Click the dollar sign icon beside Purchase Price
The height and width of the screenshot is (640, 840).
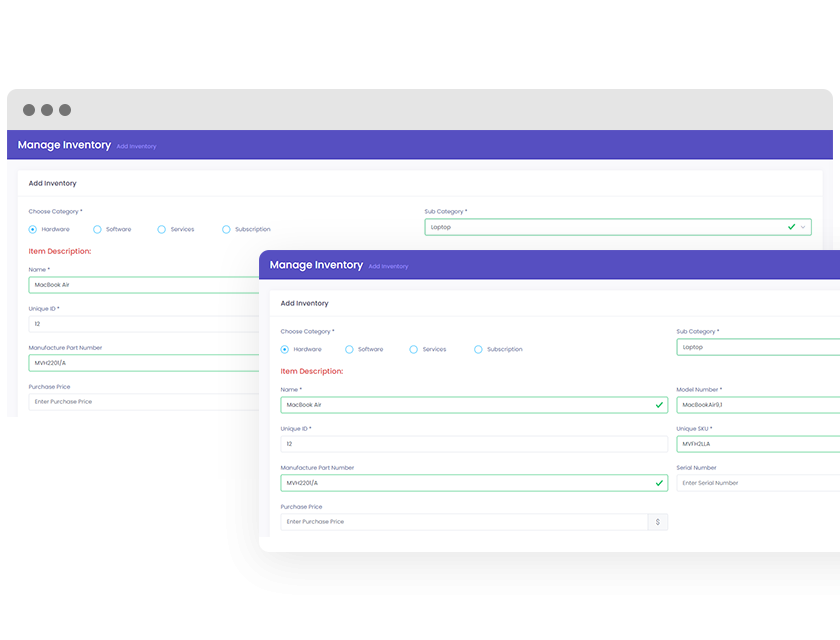point(658,522)
